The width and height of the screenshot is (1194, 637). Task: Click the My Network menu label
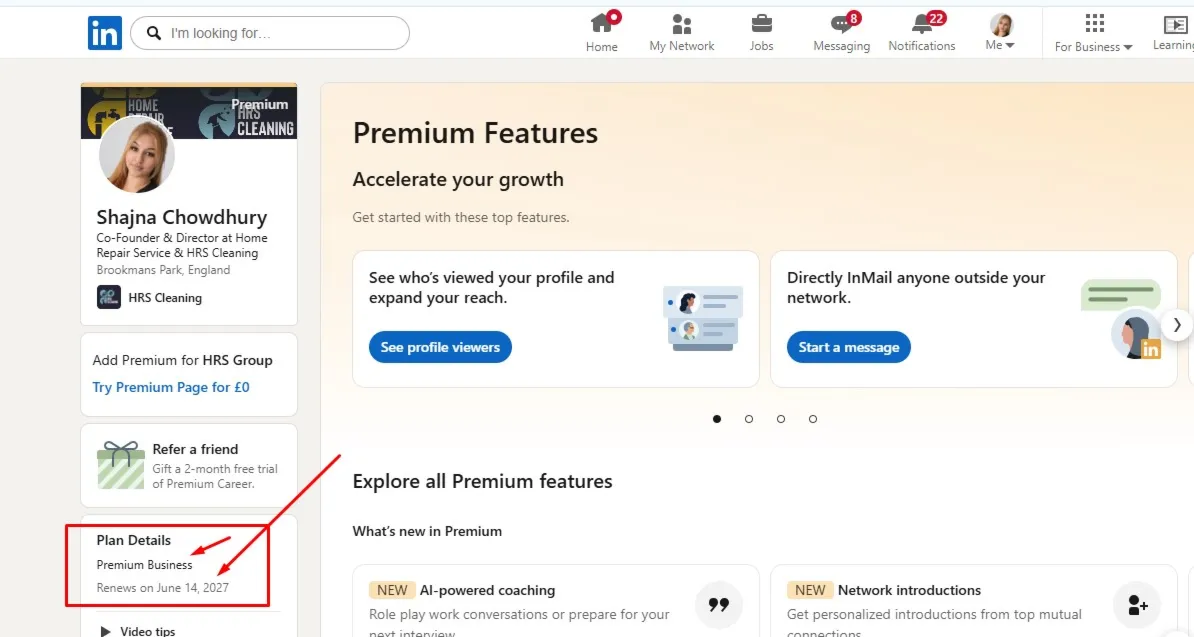682,46
